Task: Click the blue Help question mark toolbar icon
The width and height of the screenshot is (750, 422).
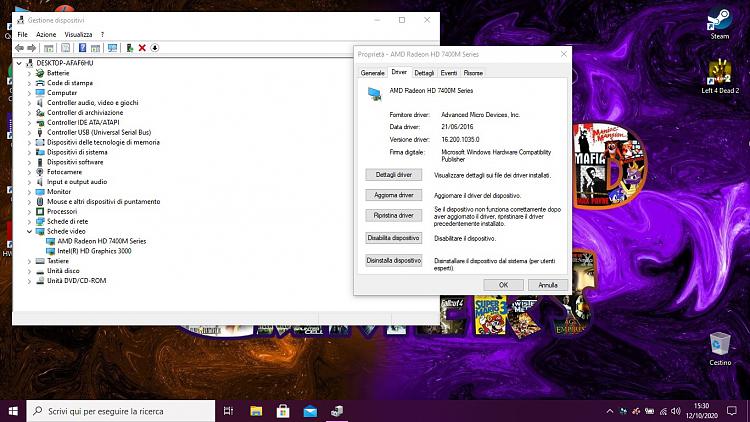Action: tap(82, 48)
